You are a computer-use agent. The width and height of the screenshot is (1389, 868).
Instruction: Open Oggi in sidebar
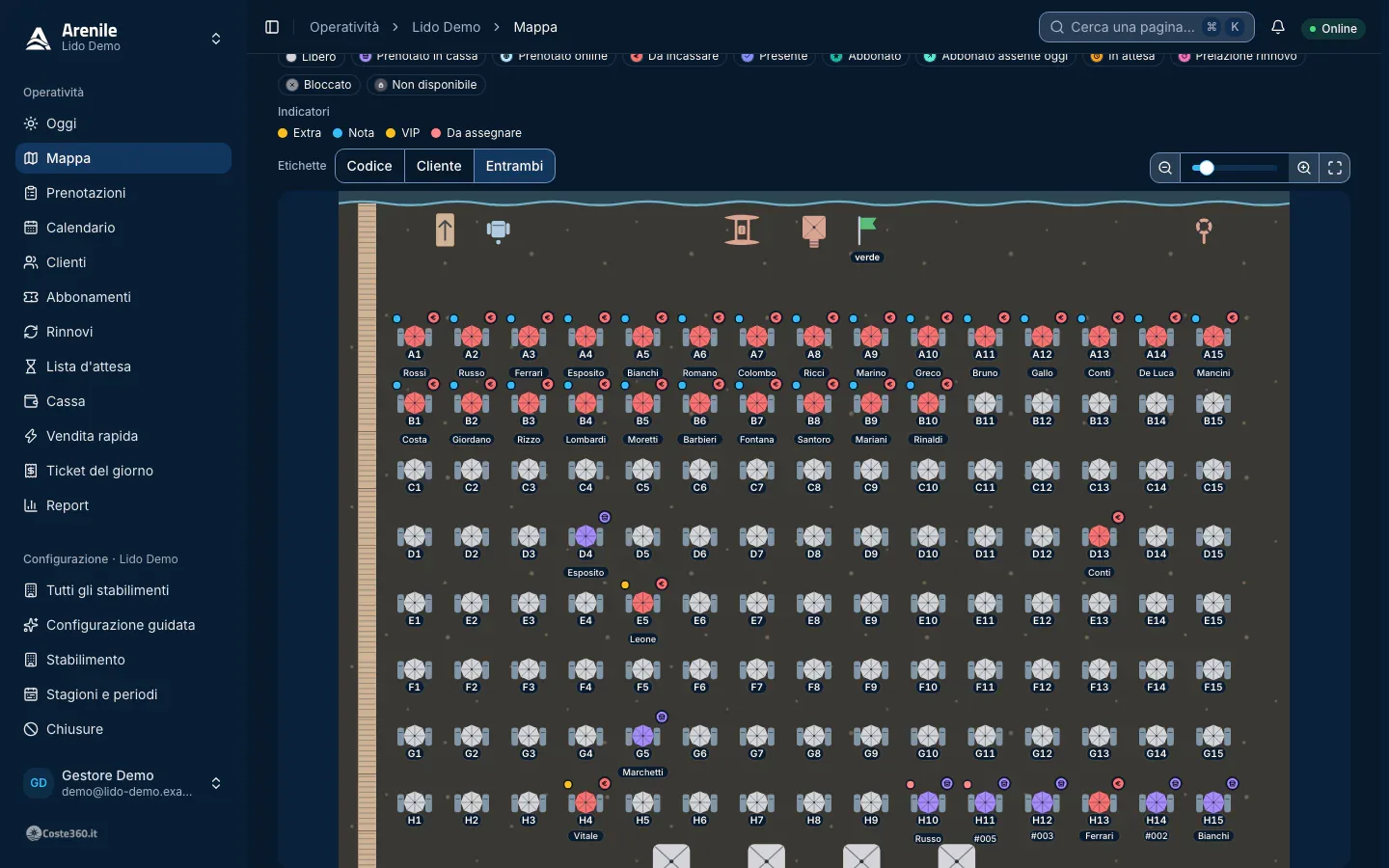[123, 123]
